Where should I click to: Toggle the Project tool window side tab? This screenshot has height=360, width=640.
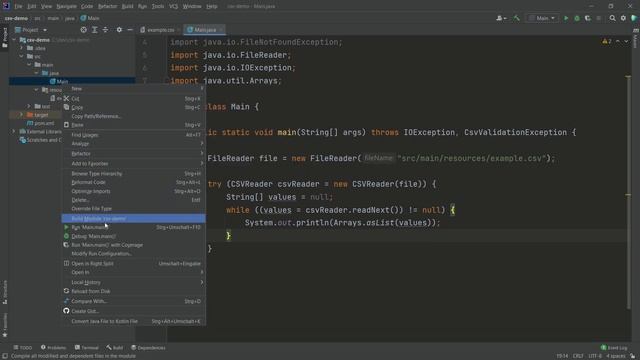pyautogui.click(x=4, y=37)
